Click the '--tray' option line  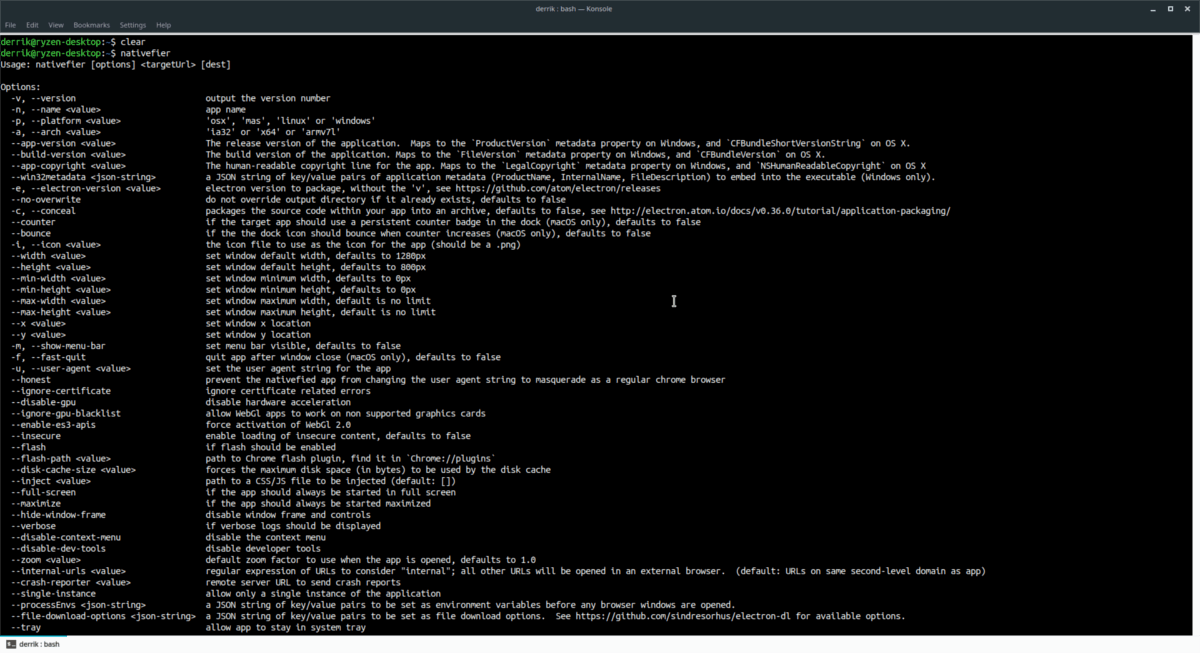click(x=189, y=628)
